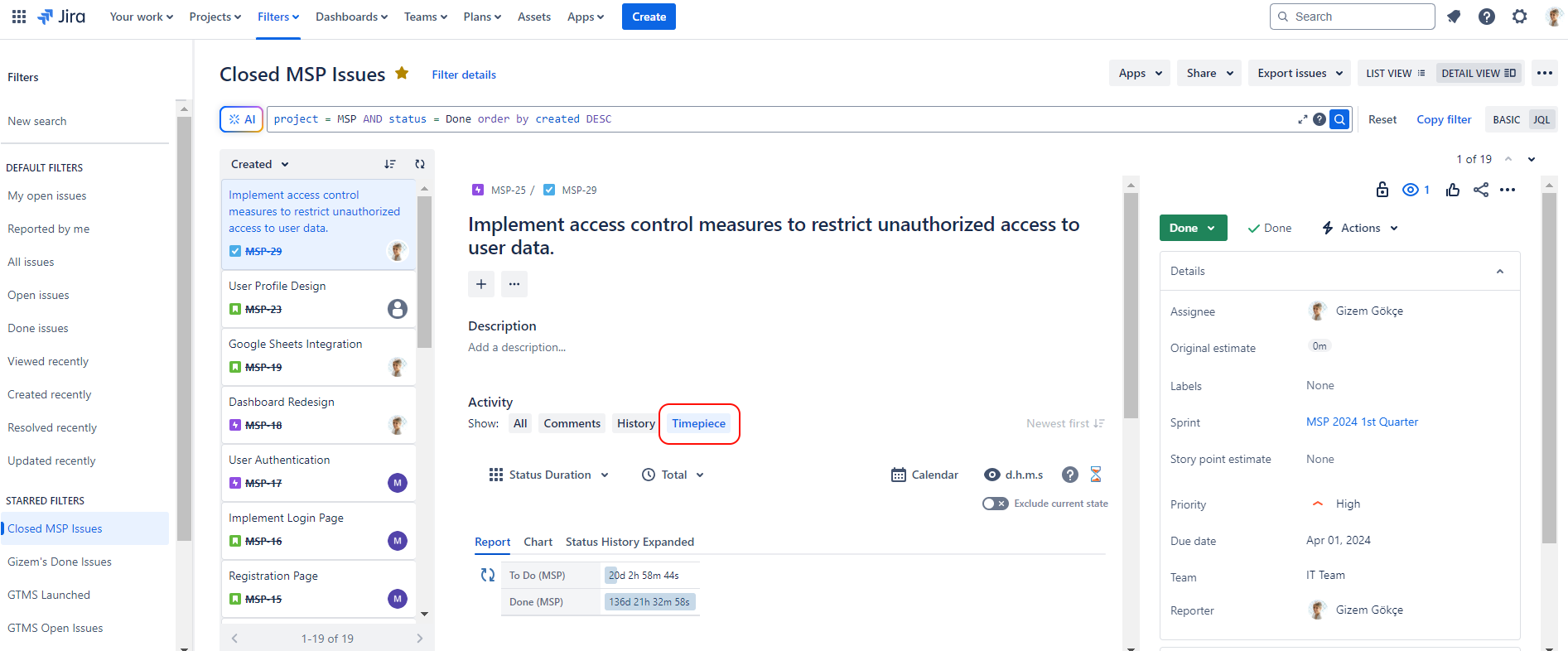Open the Status Duration dropdown

pos(549,475)
